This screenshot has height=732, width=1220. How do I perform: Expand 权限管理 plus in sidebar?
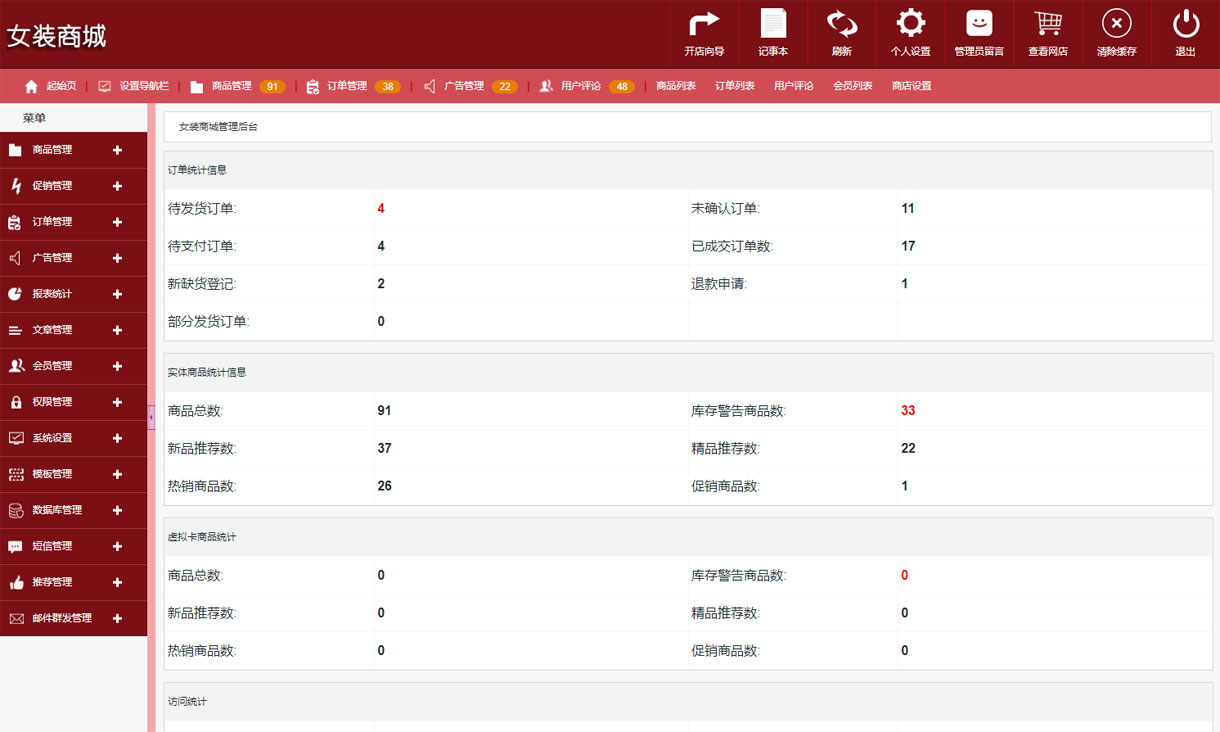click(117, 402)
